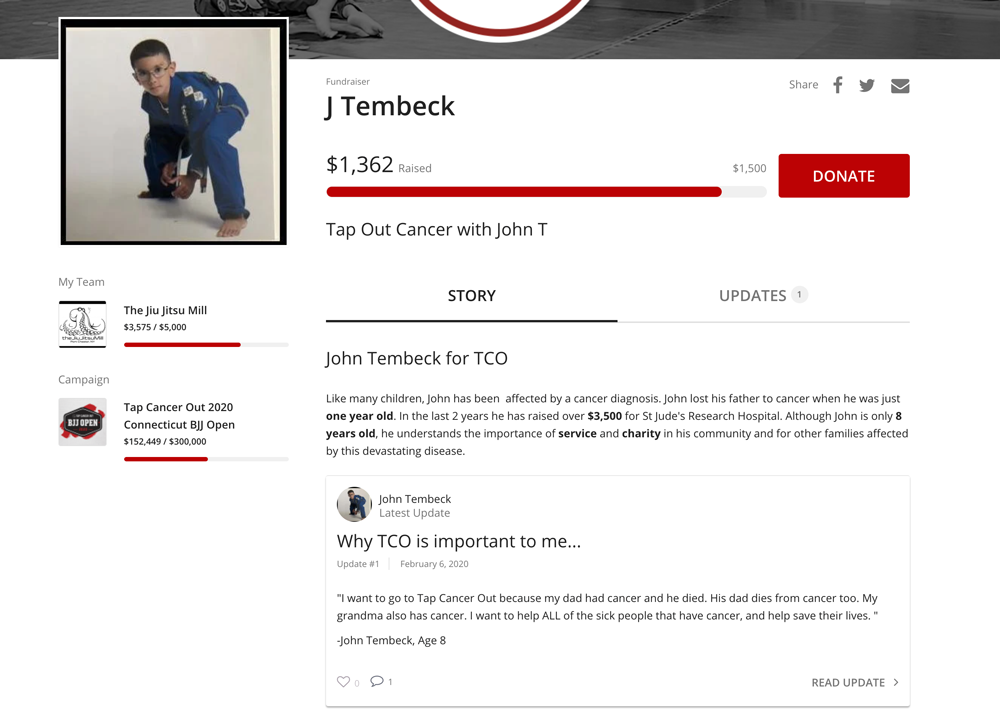Image resolution: width=1000 pixels, height=722 pixels.
Task: Open "Why TCO is important to me..." update
Action: [459, 541]
